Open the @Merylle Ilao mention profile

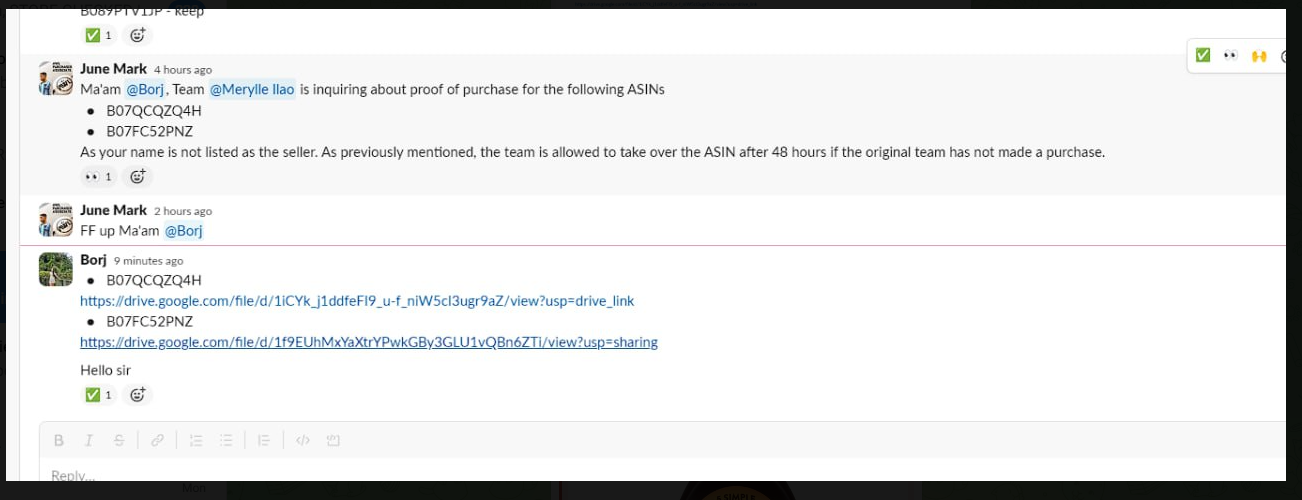(252, 89)
